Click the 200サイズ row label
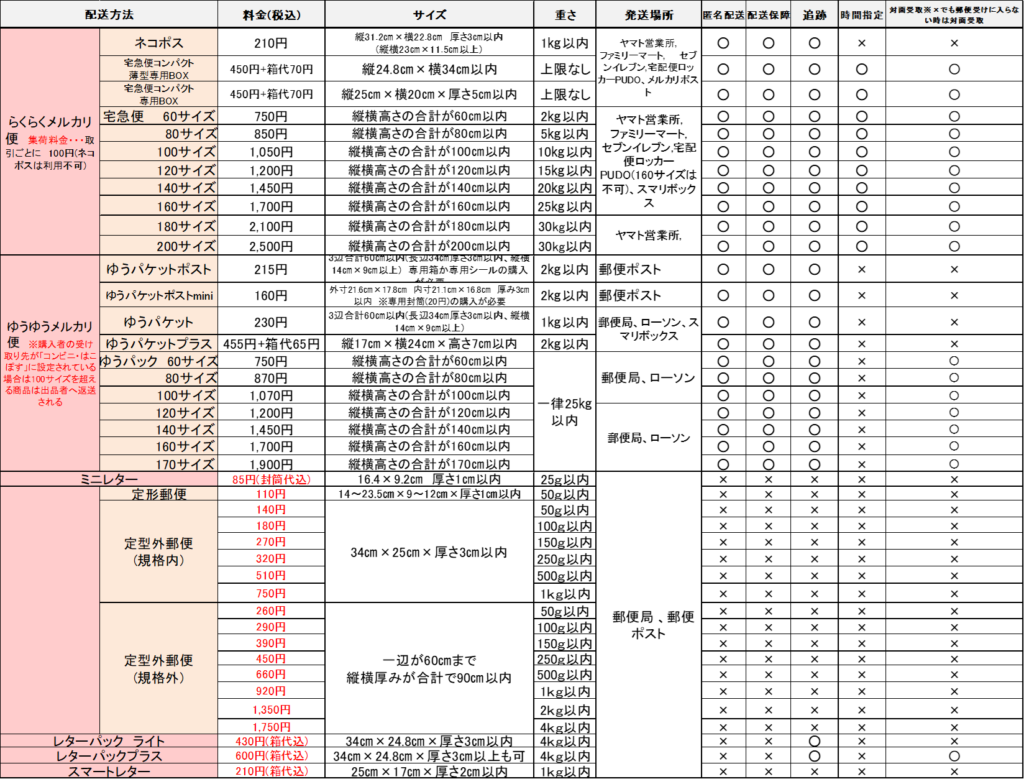This screenshot has height=779, width=1024. click(158, 246)
